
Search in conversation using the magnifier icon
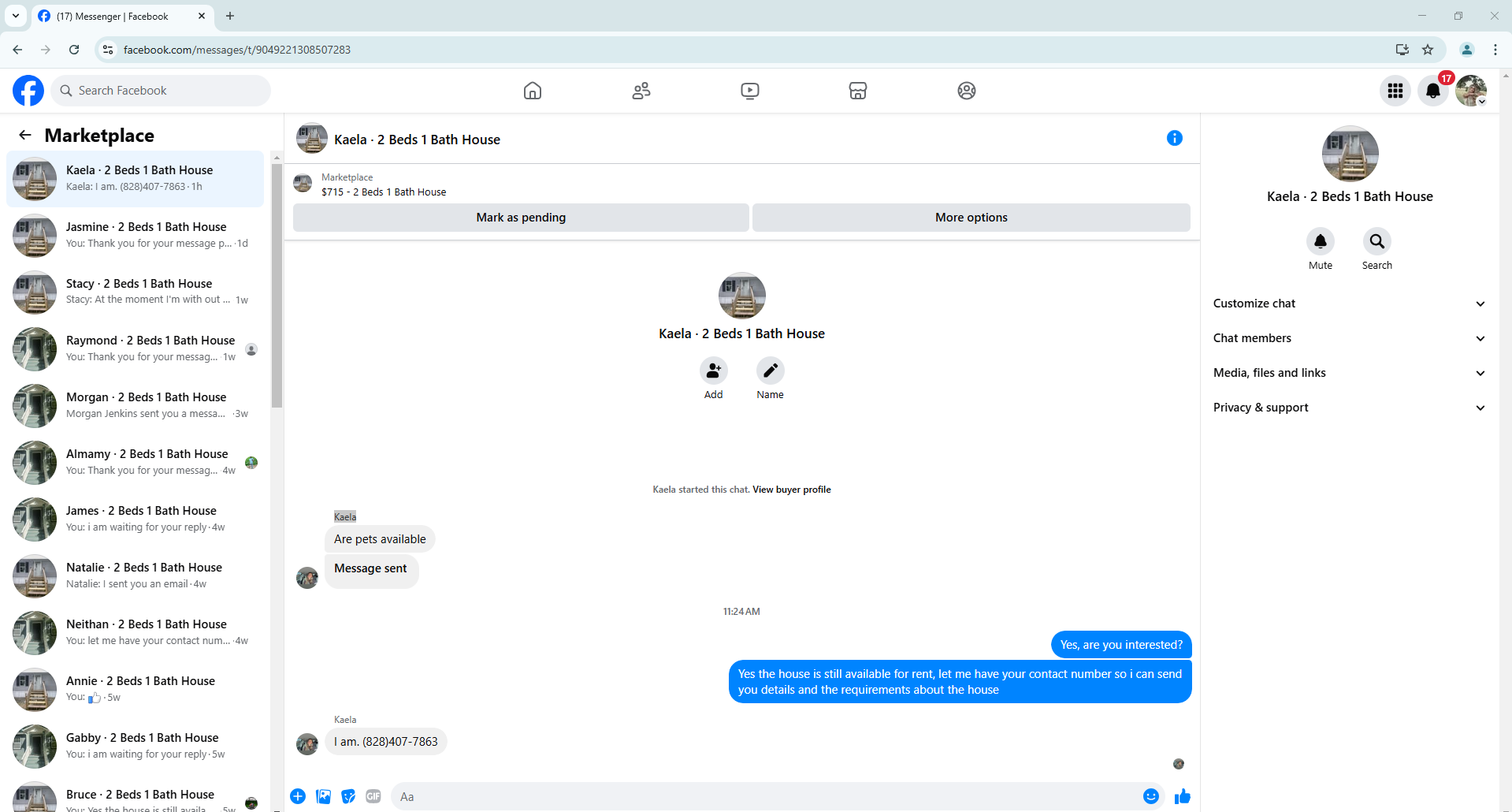[x=1377, y=241]
